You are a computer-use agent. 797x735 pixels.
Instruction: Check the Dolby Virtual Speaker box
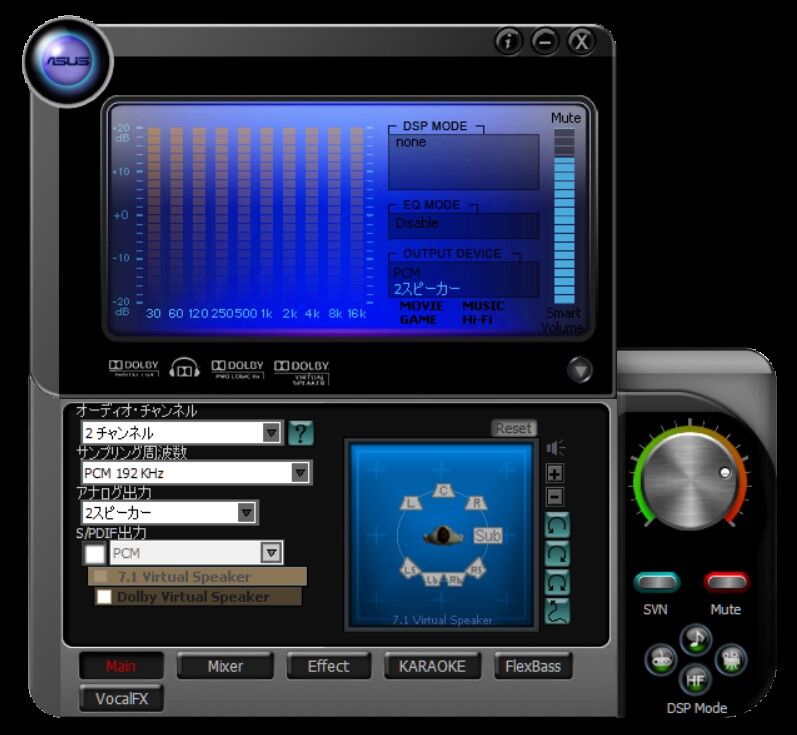click(x=104, y=596)
